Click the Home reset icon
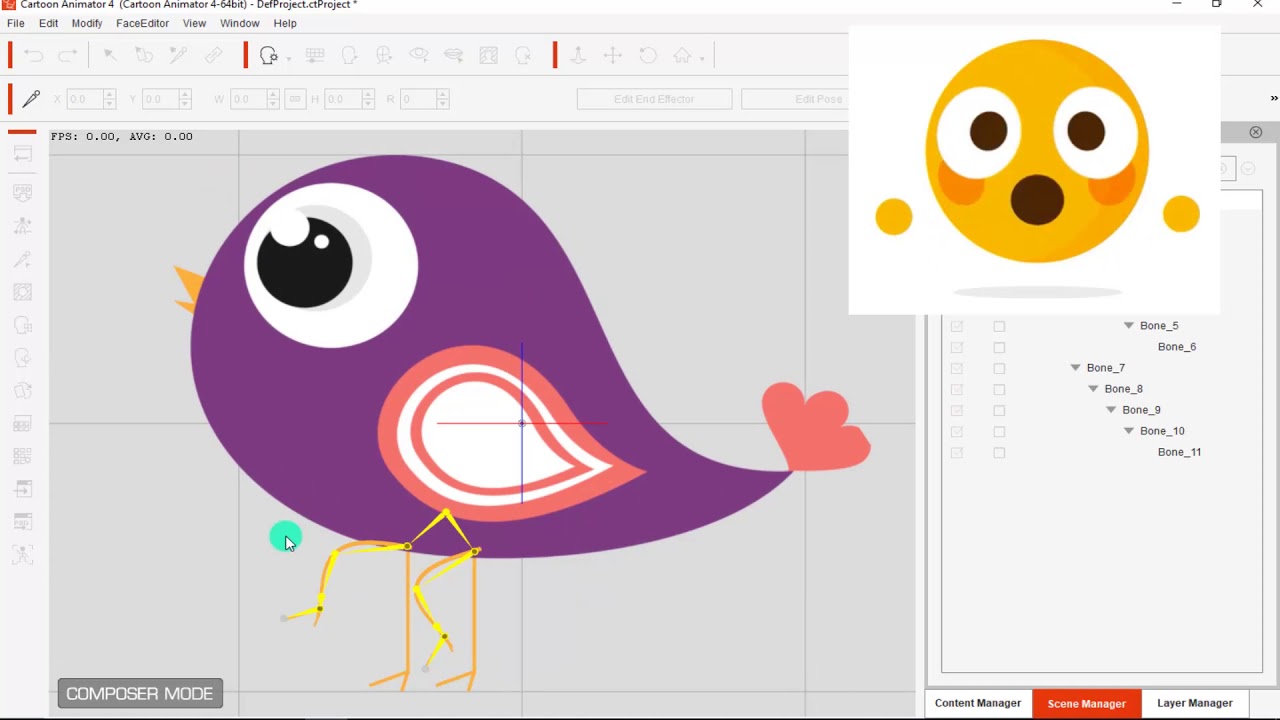 coord(682,56)
